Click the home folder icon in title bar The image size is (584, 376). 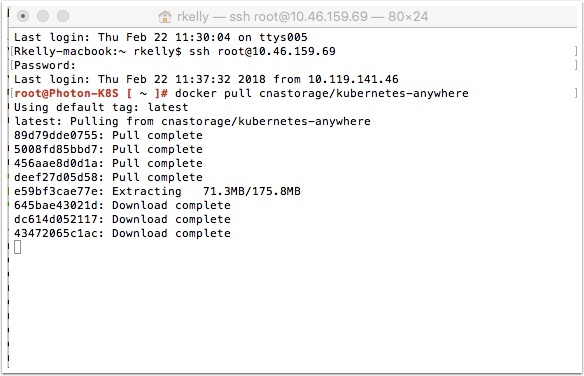165,17
